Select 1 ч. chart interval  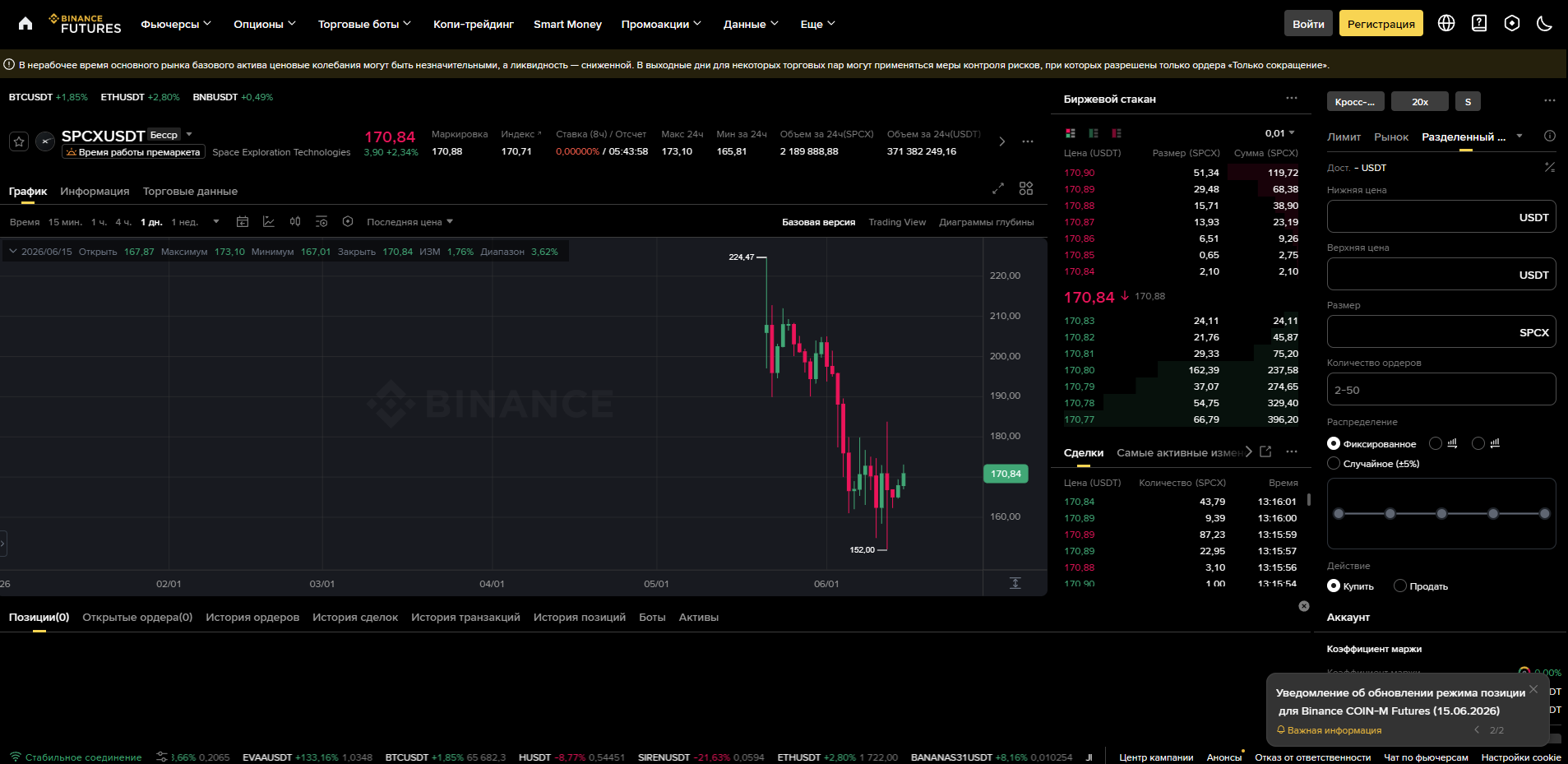[x=99, y=222]
